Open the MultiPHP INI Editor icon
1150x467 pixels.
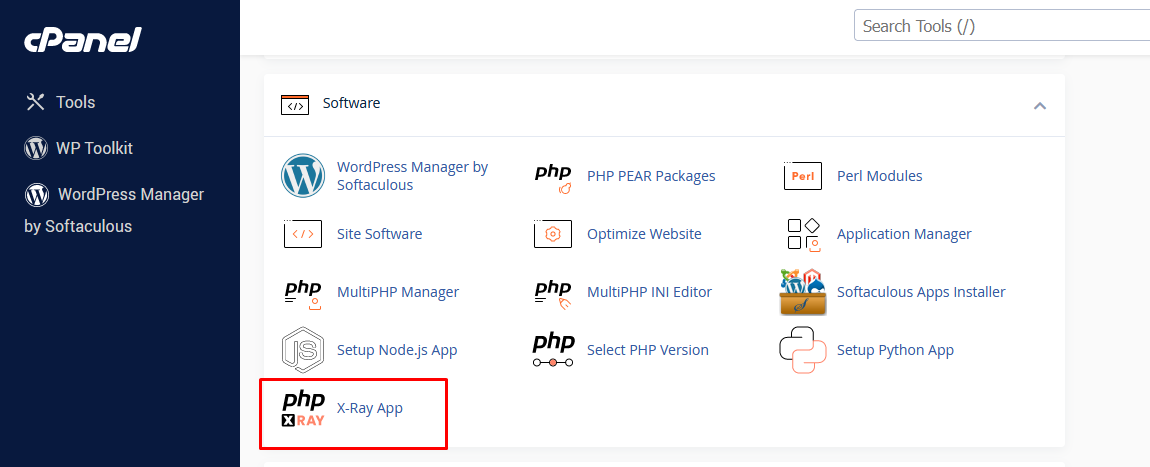552,293
